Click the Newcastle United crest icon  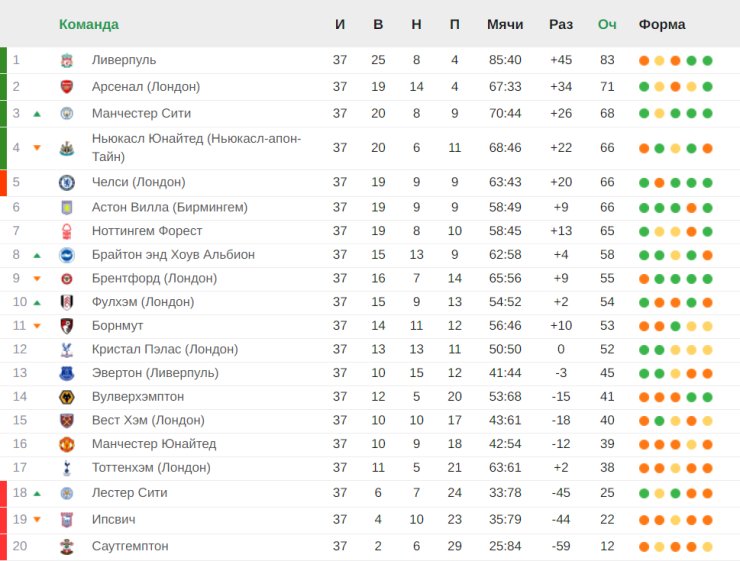(67, 148)
